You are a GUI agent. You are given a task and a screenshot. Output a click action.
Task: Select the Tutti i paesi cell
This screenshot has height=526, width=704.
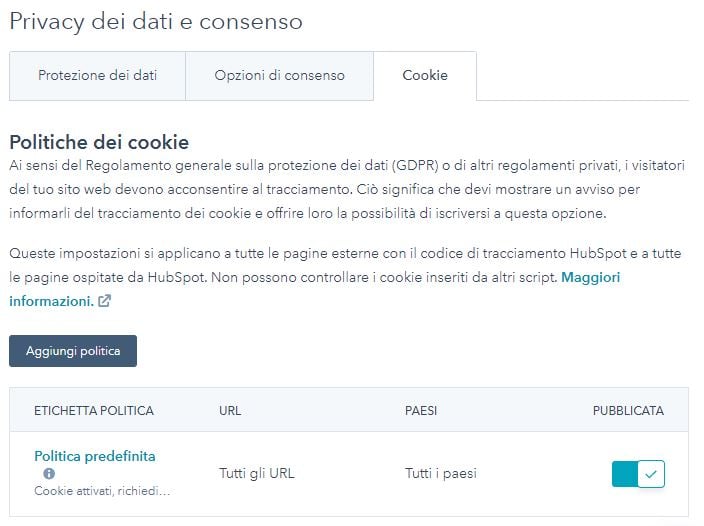tap(441, 473)
